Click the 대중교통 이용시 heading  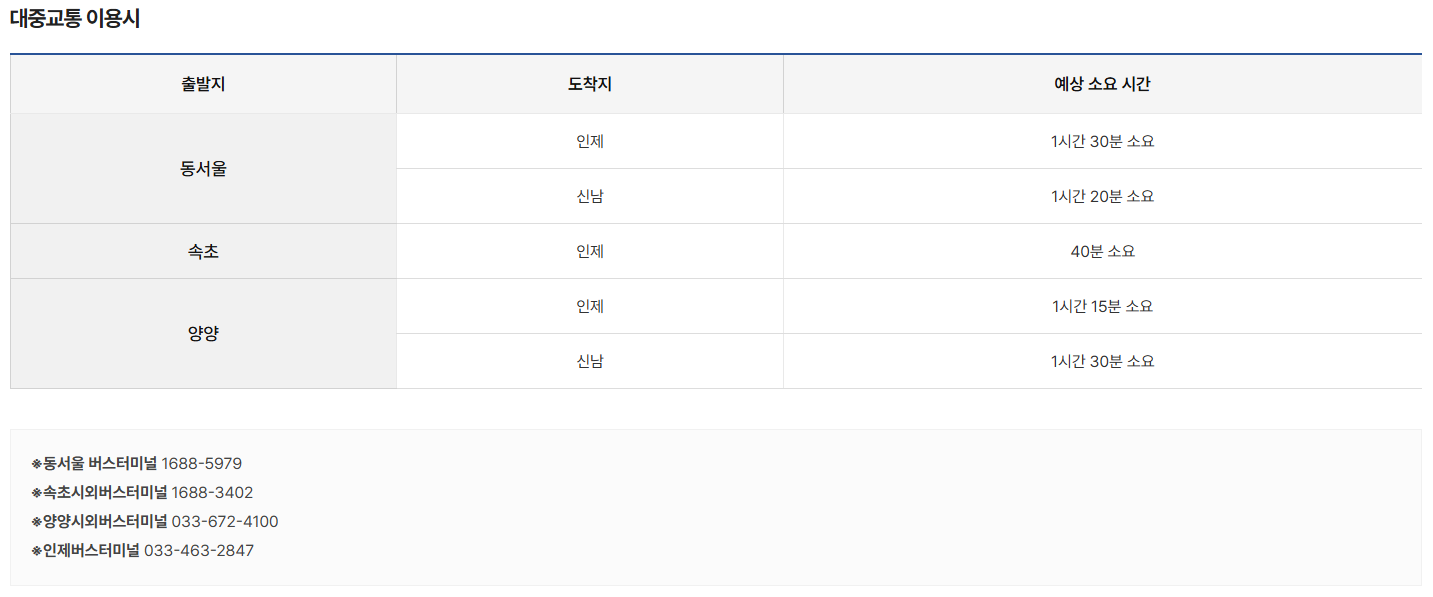[75, 19]
